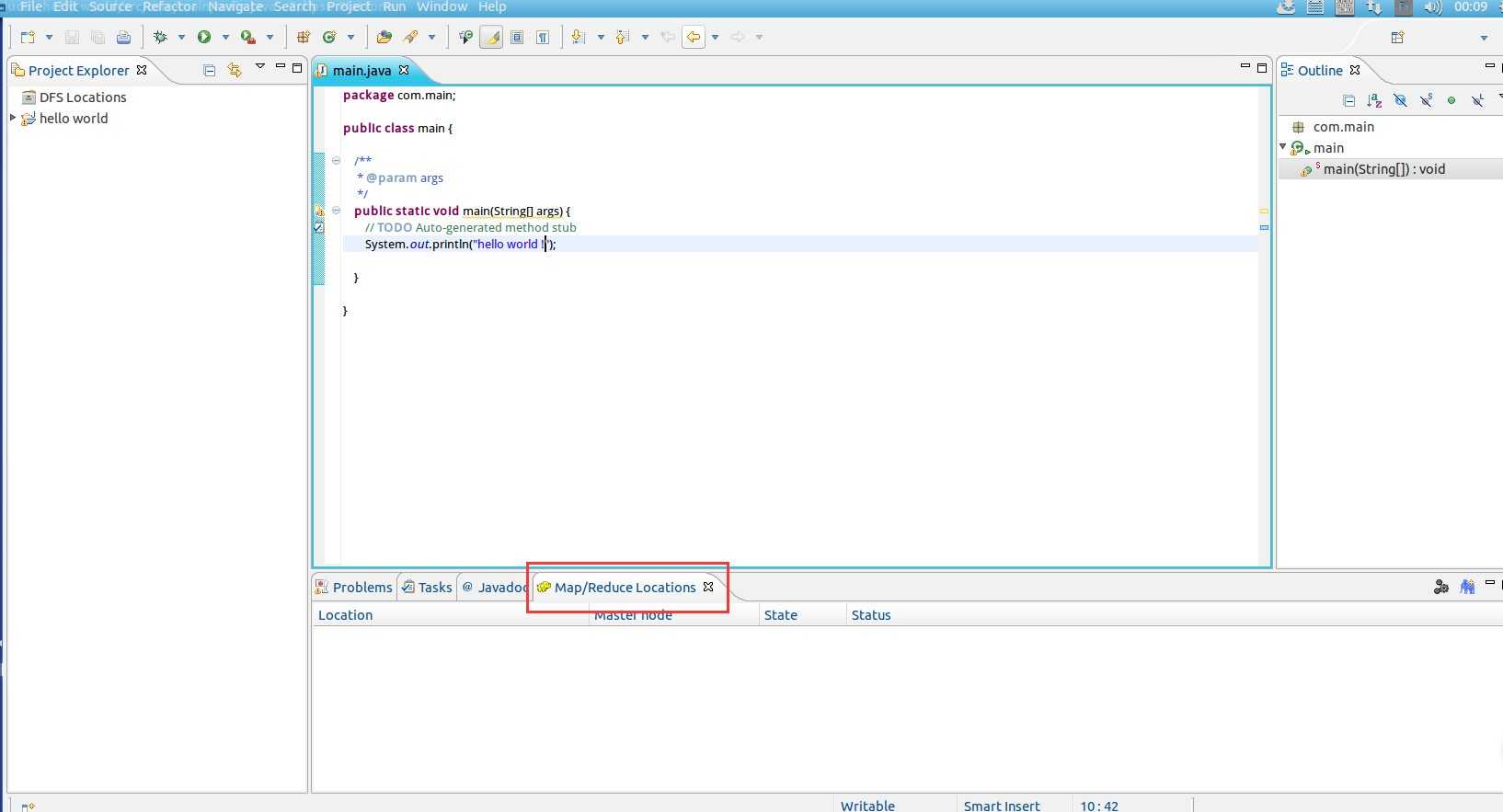Select com.main package in Outline
Viewport: 1503px width, 812px height.
pos(1343,127)
